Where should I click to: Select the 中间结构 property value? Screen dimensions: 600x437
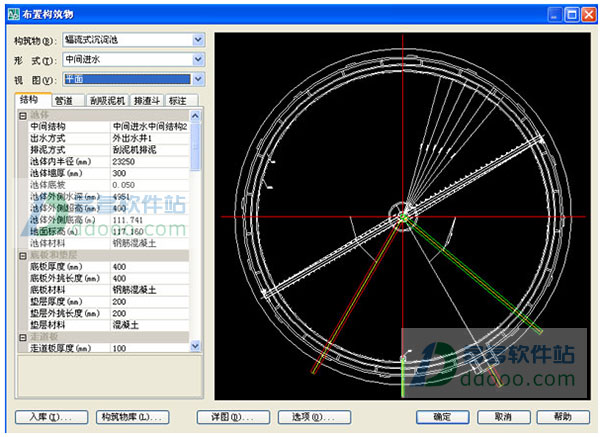[x=150, y=127]
